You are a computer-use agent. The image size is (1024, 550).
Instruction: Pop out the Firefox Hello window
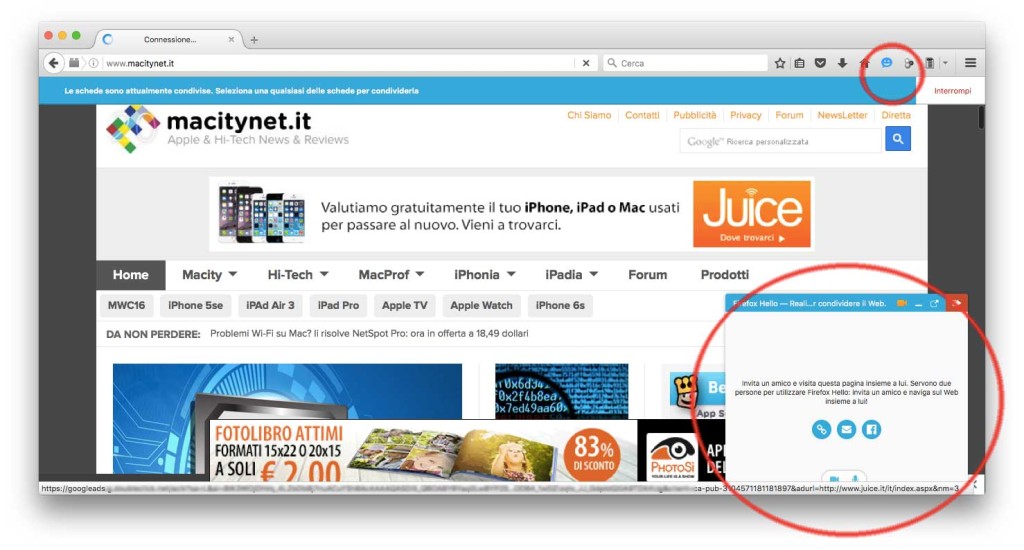coord(934,304)
